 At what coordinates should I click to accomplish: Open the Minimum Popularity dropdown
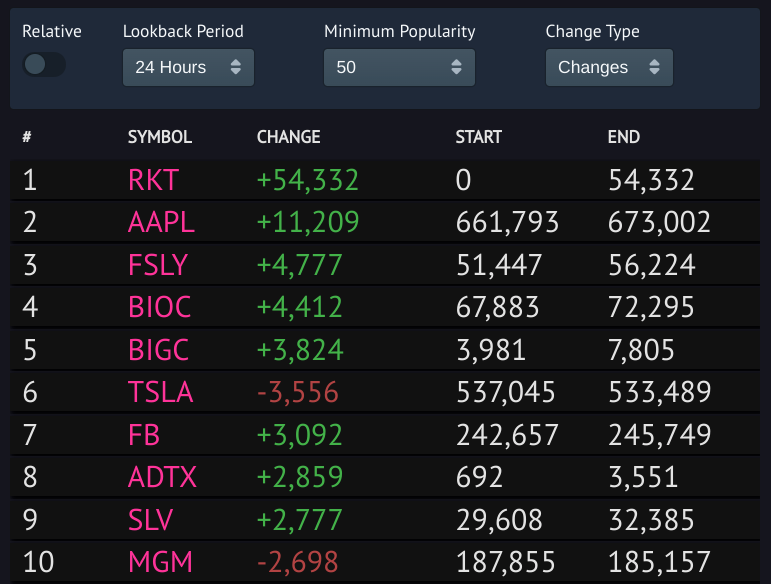[x=399, y=67]
